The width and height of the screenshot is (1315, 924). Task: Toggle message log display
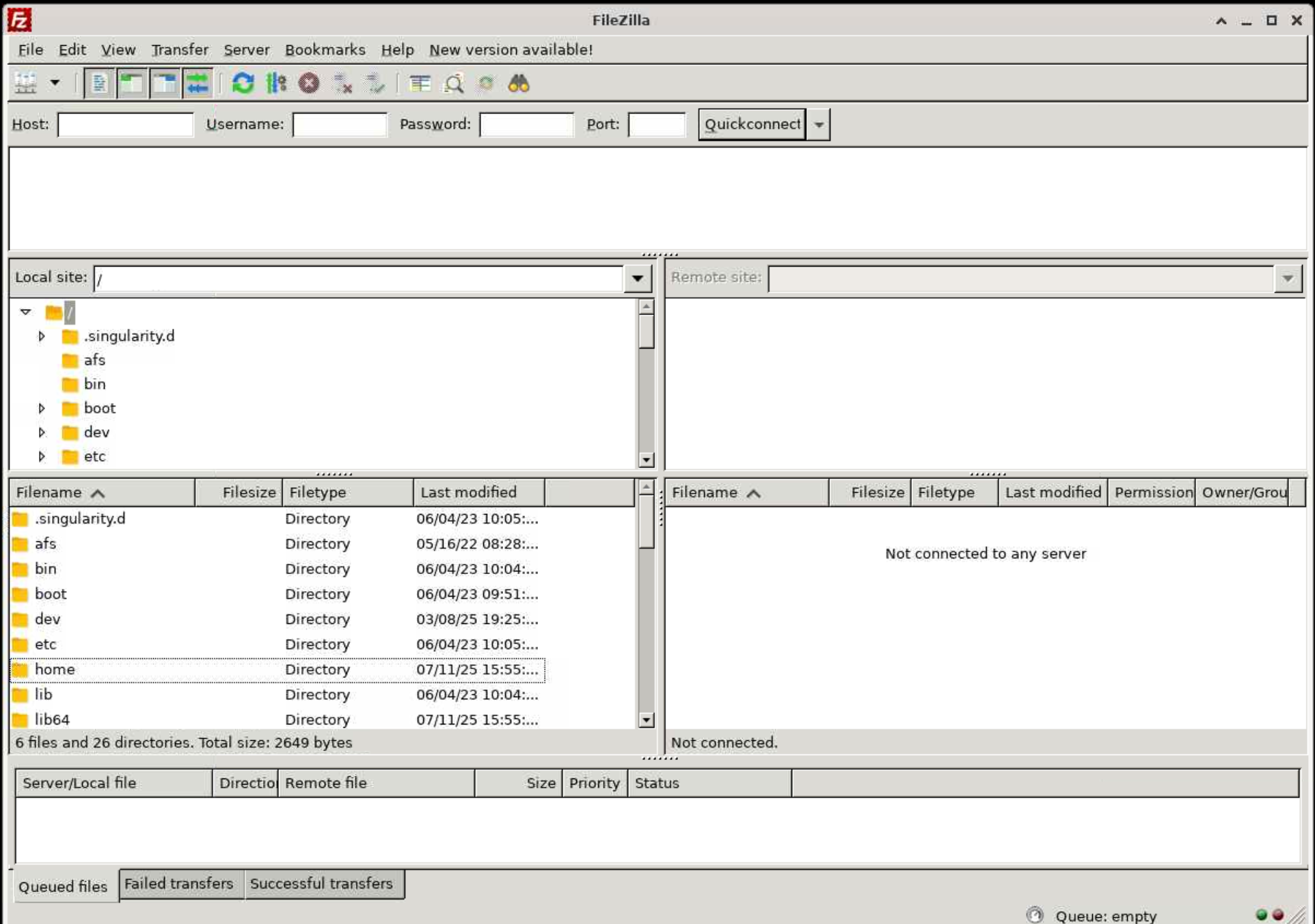tap(99, 83)
